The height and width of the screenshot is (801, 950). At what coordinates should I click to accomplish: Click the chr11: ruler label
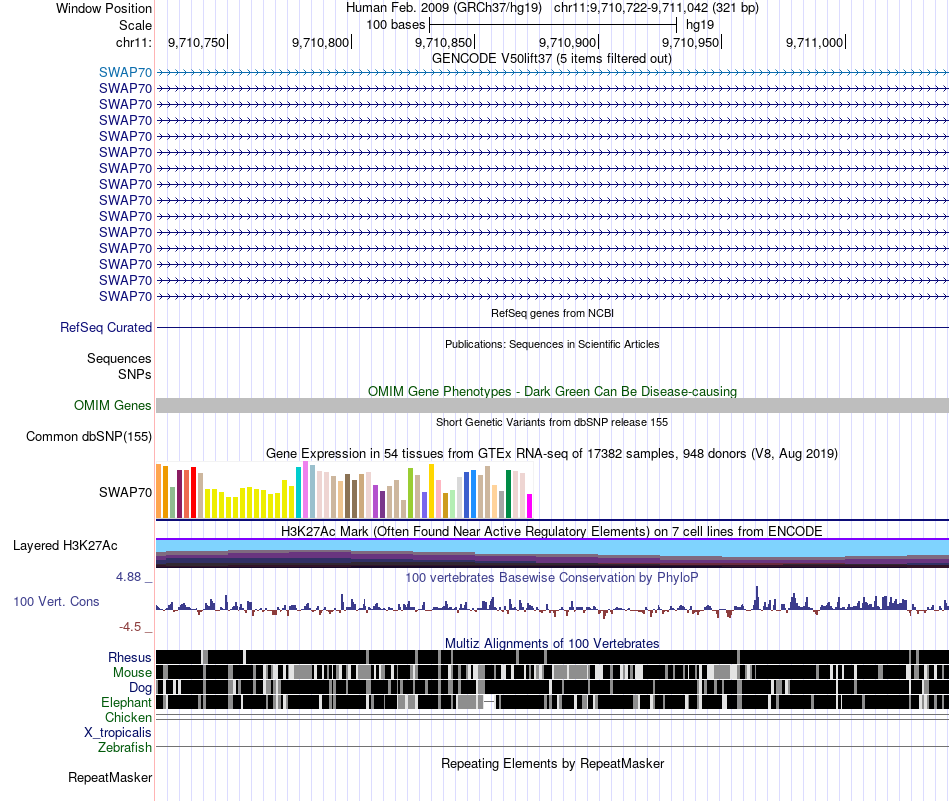pos(133,42)
